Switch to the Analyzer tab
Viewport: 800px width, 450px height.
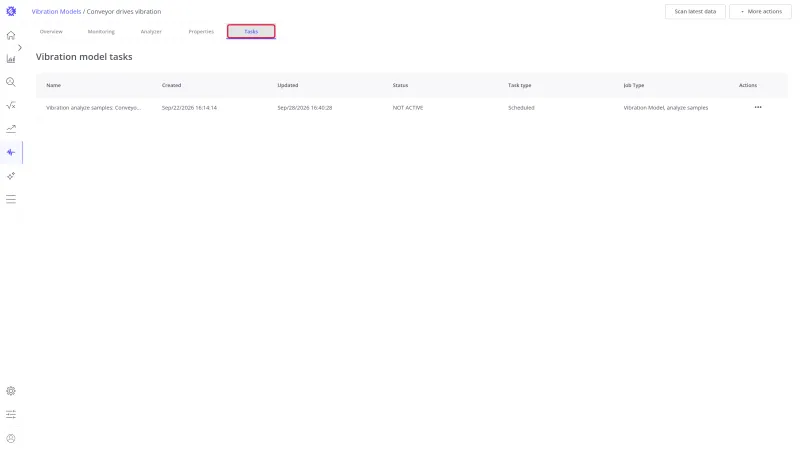point(151,32)
